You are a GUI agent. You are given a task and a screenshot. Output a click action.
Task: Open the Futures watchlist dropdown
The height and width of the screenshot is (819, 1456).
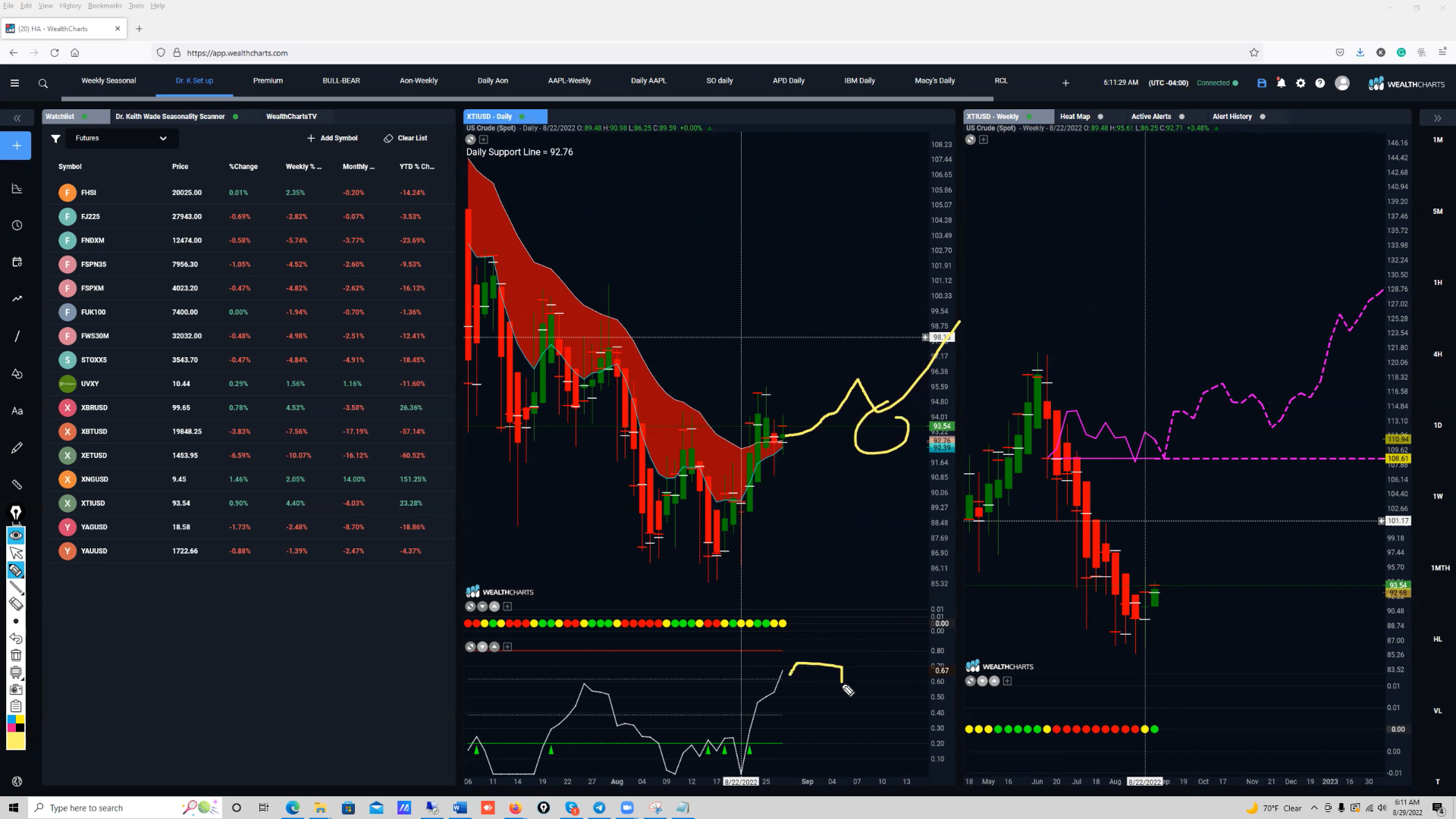click(122, 138)
